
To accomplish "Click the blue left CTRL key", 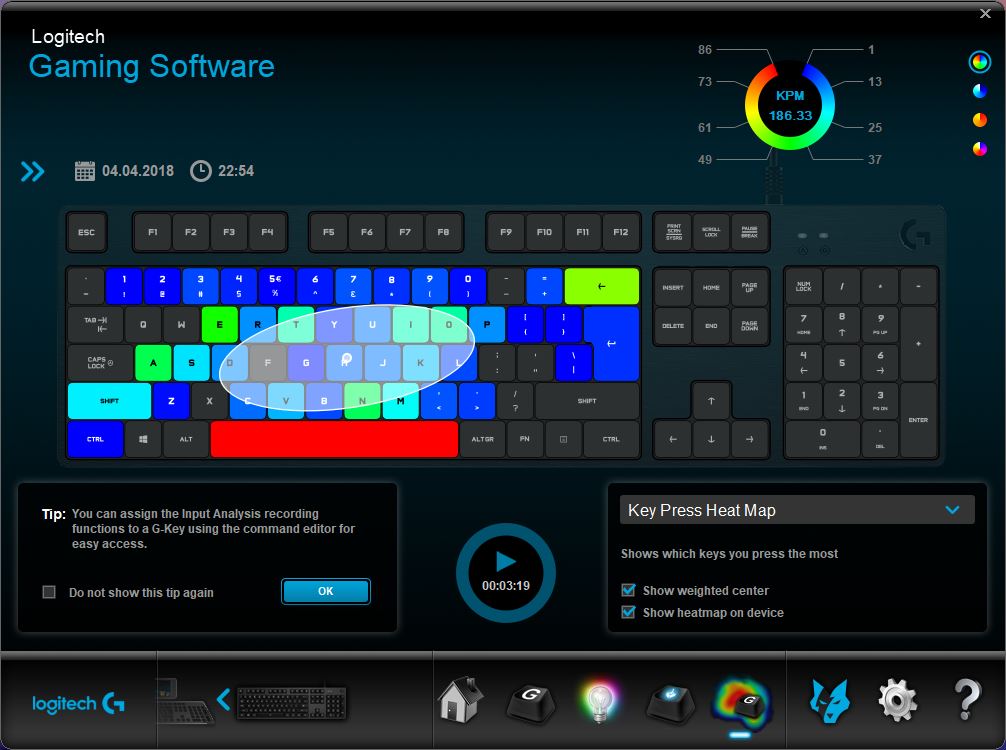I will click(x=95, y=439).
